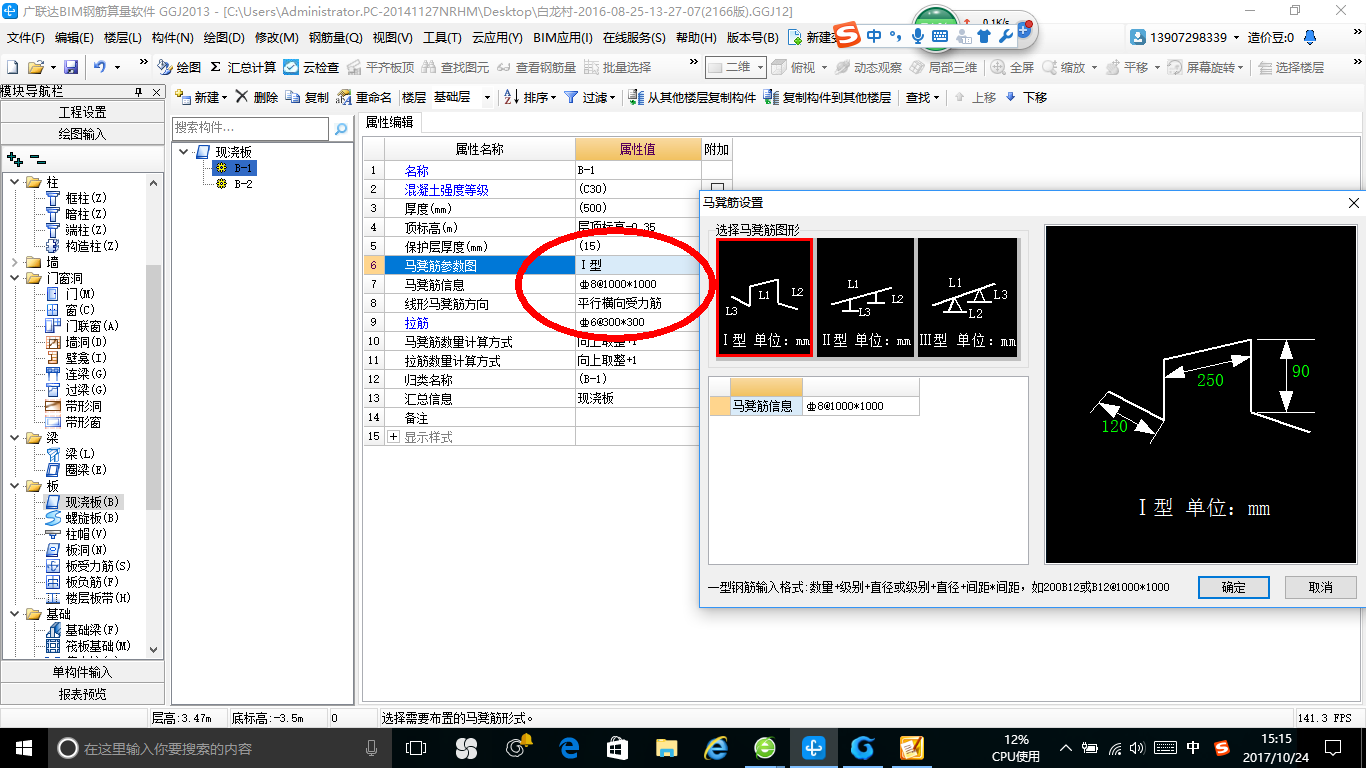Click the 下移 move down arrow

click(x=1026, y=97)
